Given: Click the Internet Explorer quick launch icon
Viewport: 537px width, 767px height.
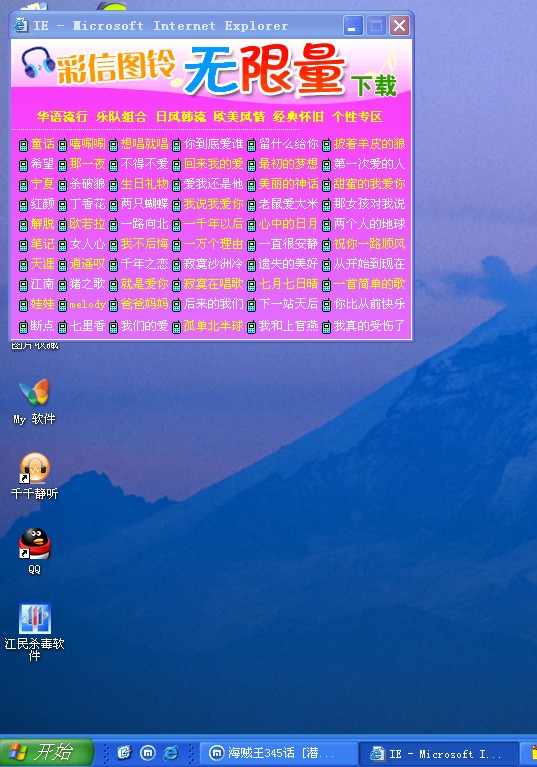Looking at the screenshot, I should coord(171,752).
